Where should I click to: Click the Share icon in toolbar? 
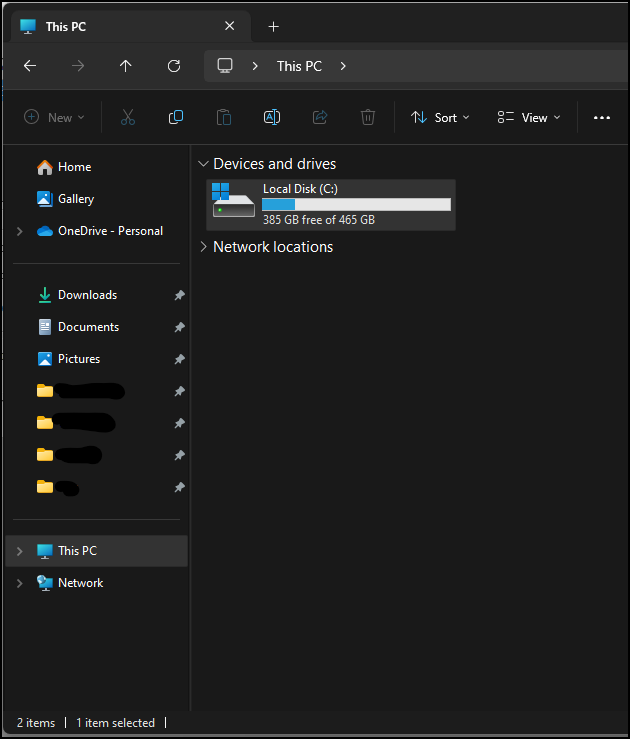(x=320, y=117)
